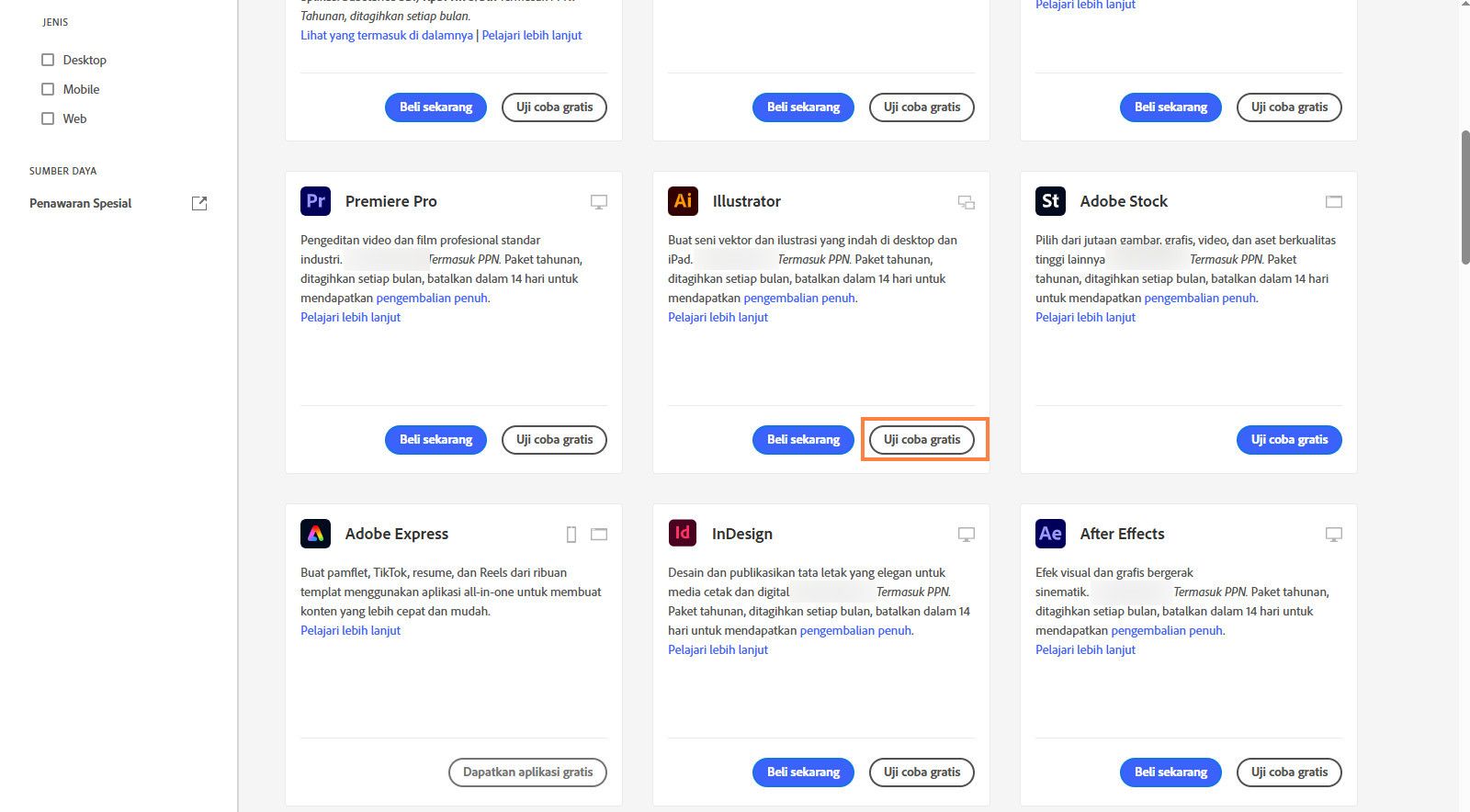The image size is (1470, 812).
Task: Click the InDesign Id logo icon
Action: coord(683,534)
